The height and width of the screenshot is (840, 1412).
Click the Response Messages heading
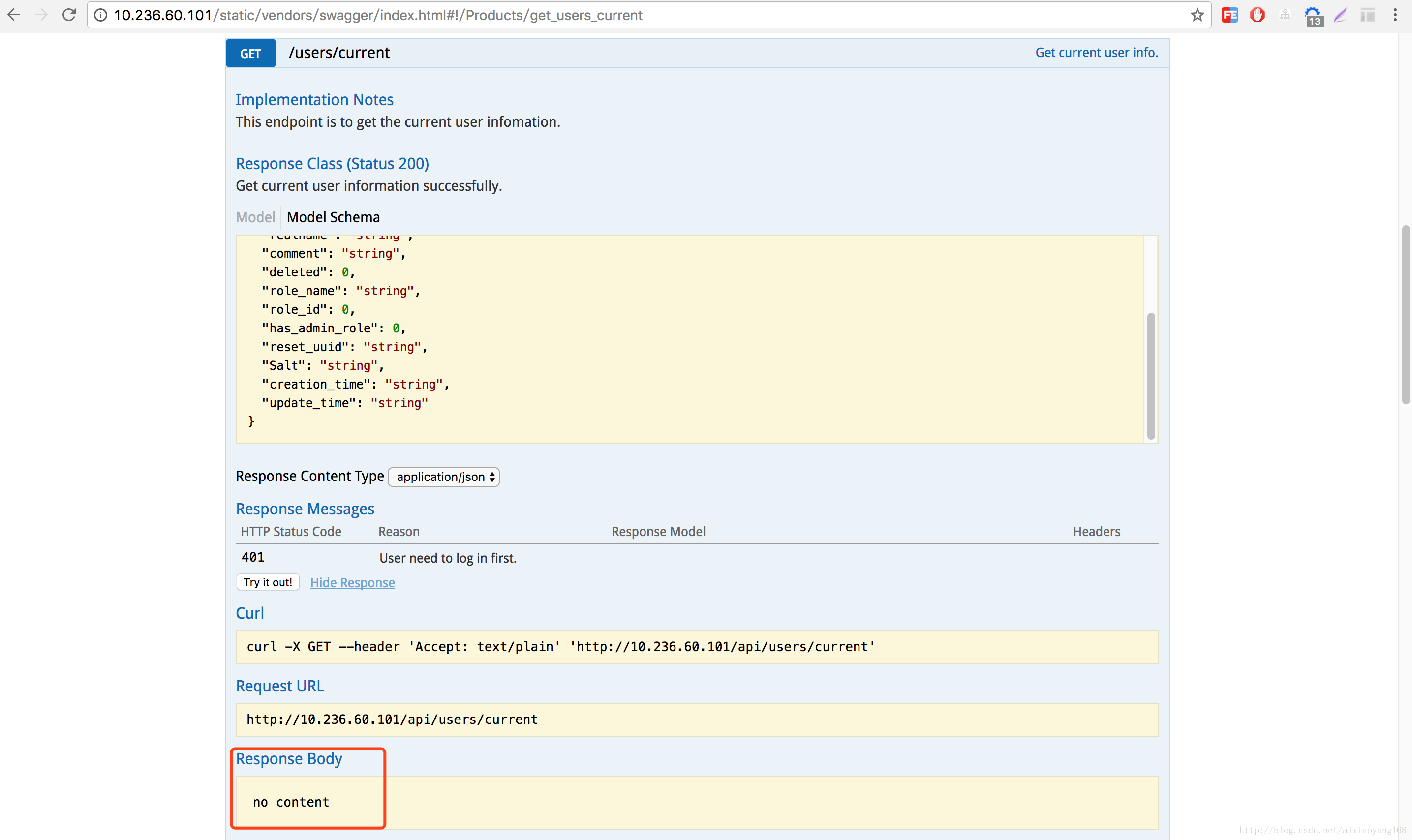(x=305, y=509)
